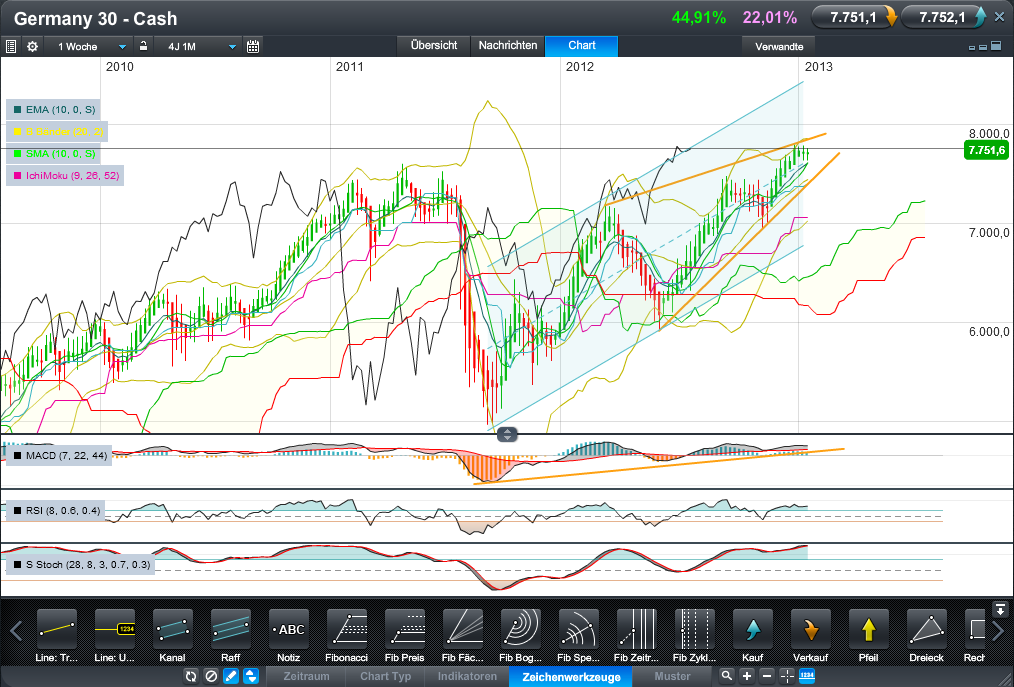Click the IchiMoku magenta color swatch
The image size is (1014, 687).
(x=18, y=175)
